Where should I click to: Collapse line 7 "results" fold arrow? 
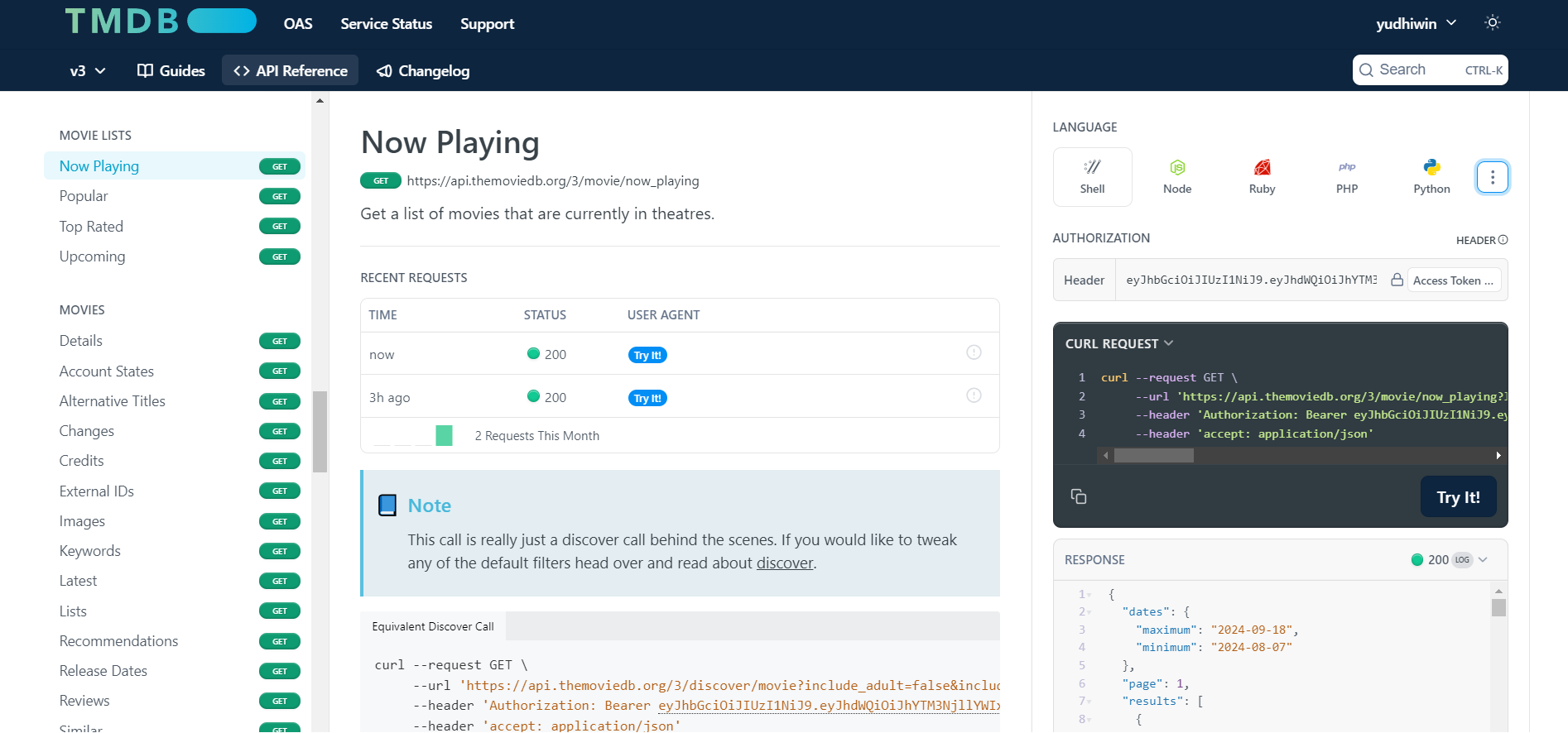tap(1090, 702)
